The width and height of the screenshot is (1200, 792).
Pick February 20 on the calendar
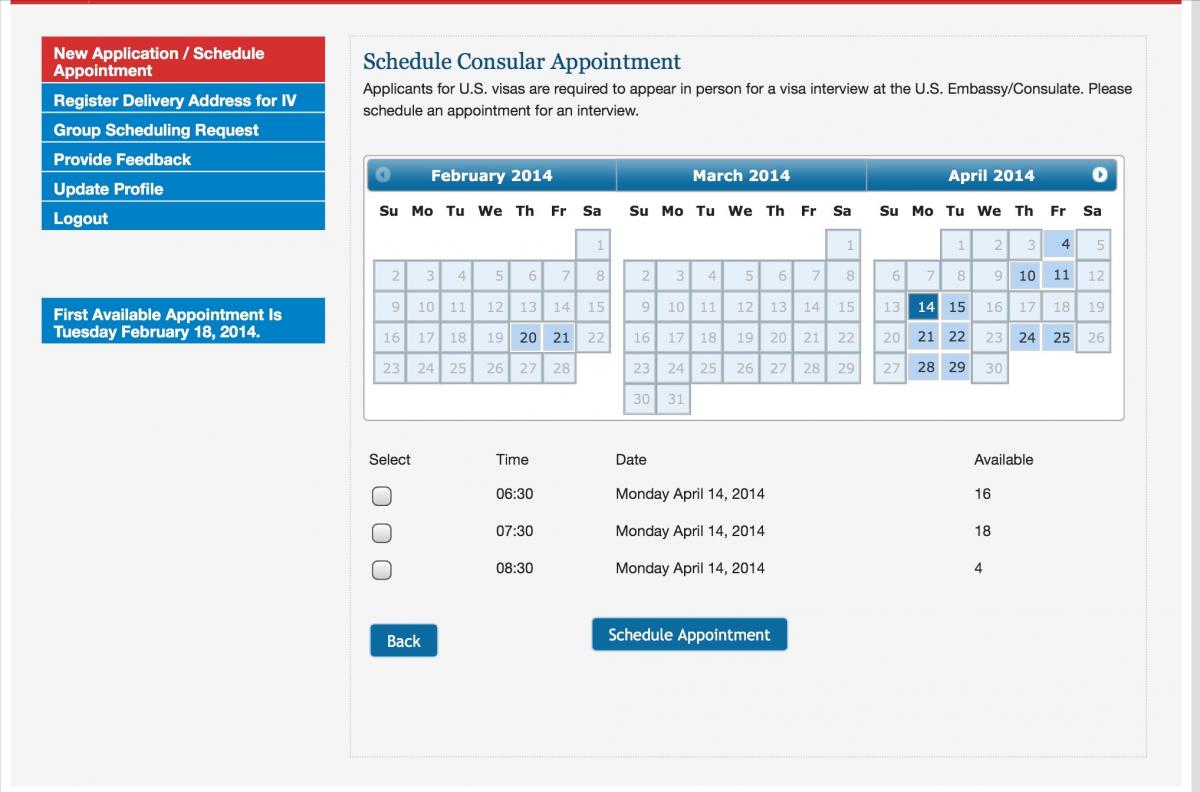528,337
